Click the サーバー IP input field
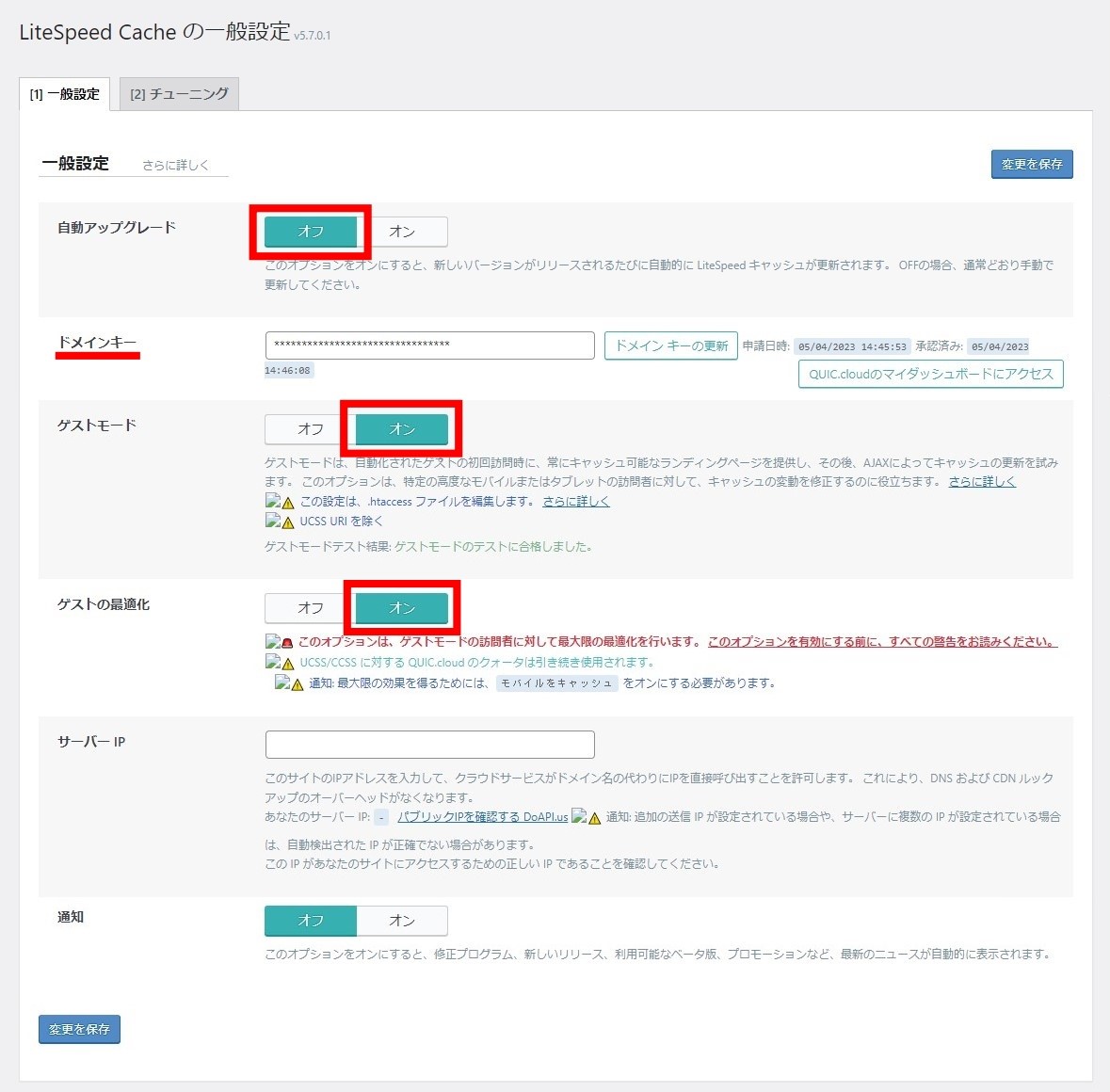This screenshot has height=1092, width=1110. pyautogui.click(x=429, y=745)
